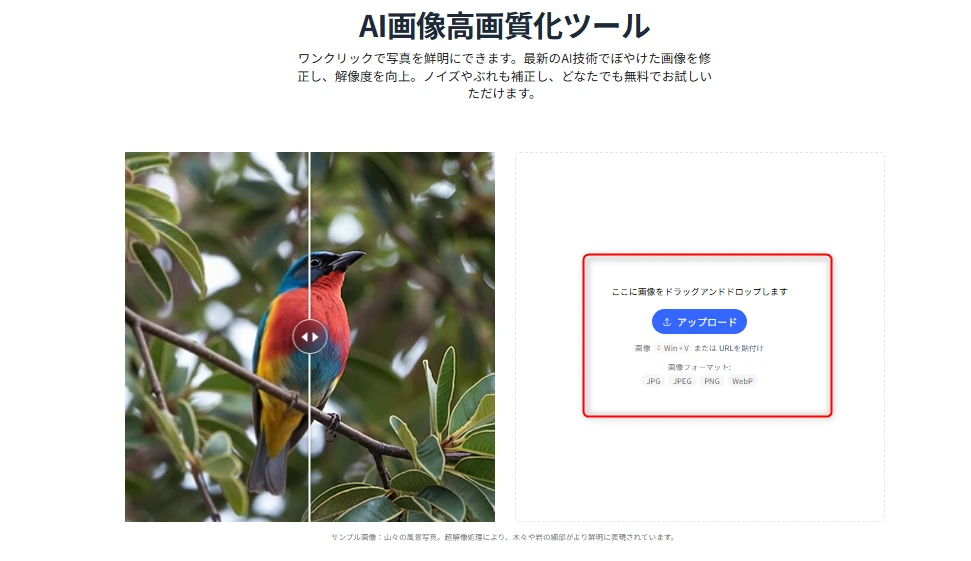
Task: Select the PNG format chip
Action: [x=712, y=381]
